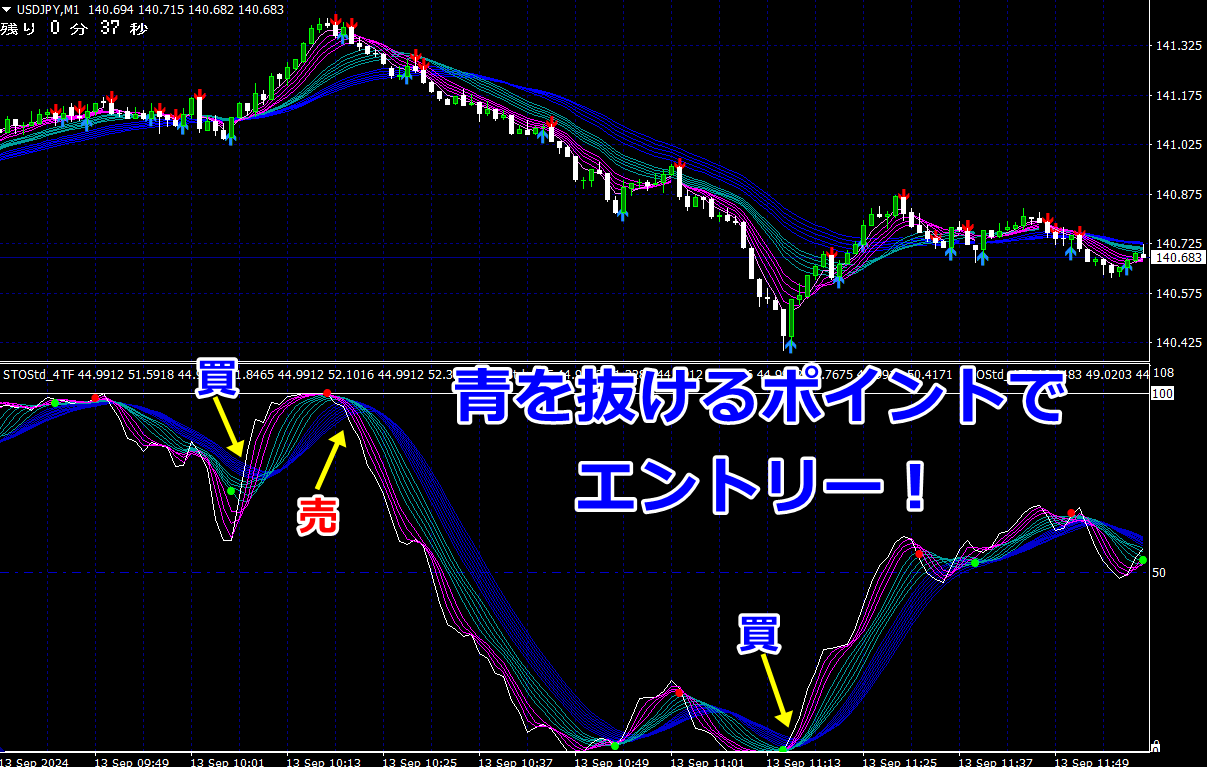The image size is (1207, 767).
Task: Click the 13 Sep 10:25 time label
Action: pos(420,761)
